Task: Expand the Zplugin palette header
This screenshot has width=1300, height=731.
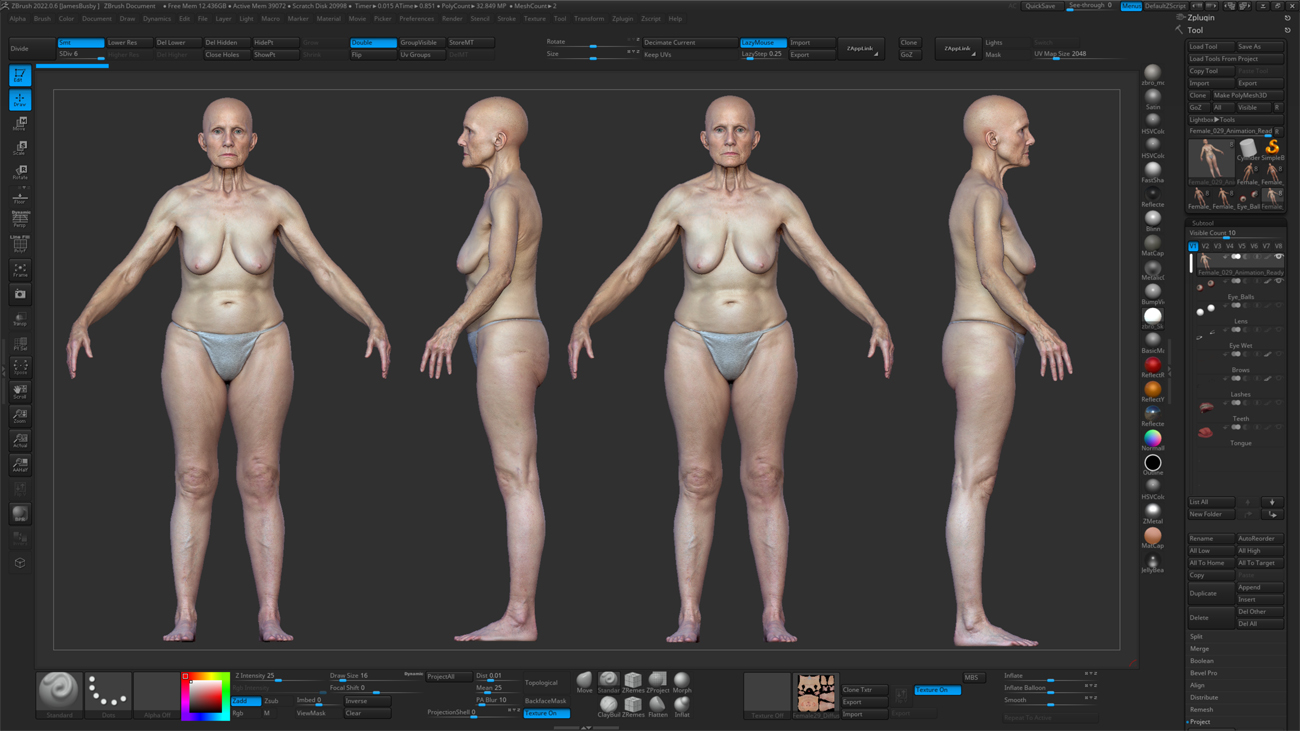Action: [1202, 17]
